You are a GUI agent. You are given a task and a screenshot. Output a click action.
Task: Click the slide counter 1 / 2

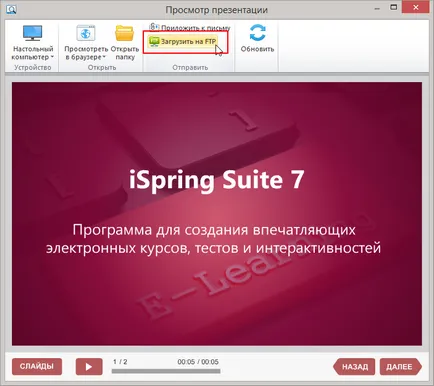[120, 362]
